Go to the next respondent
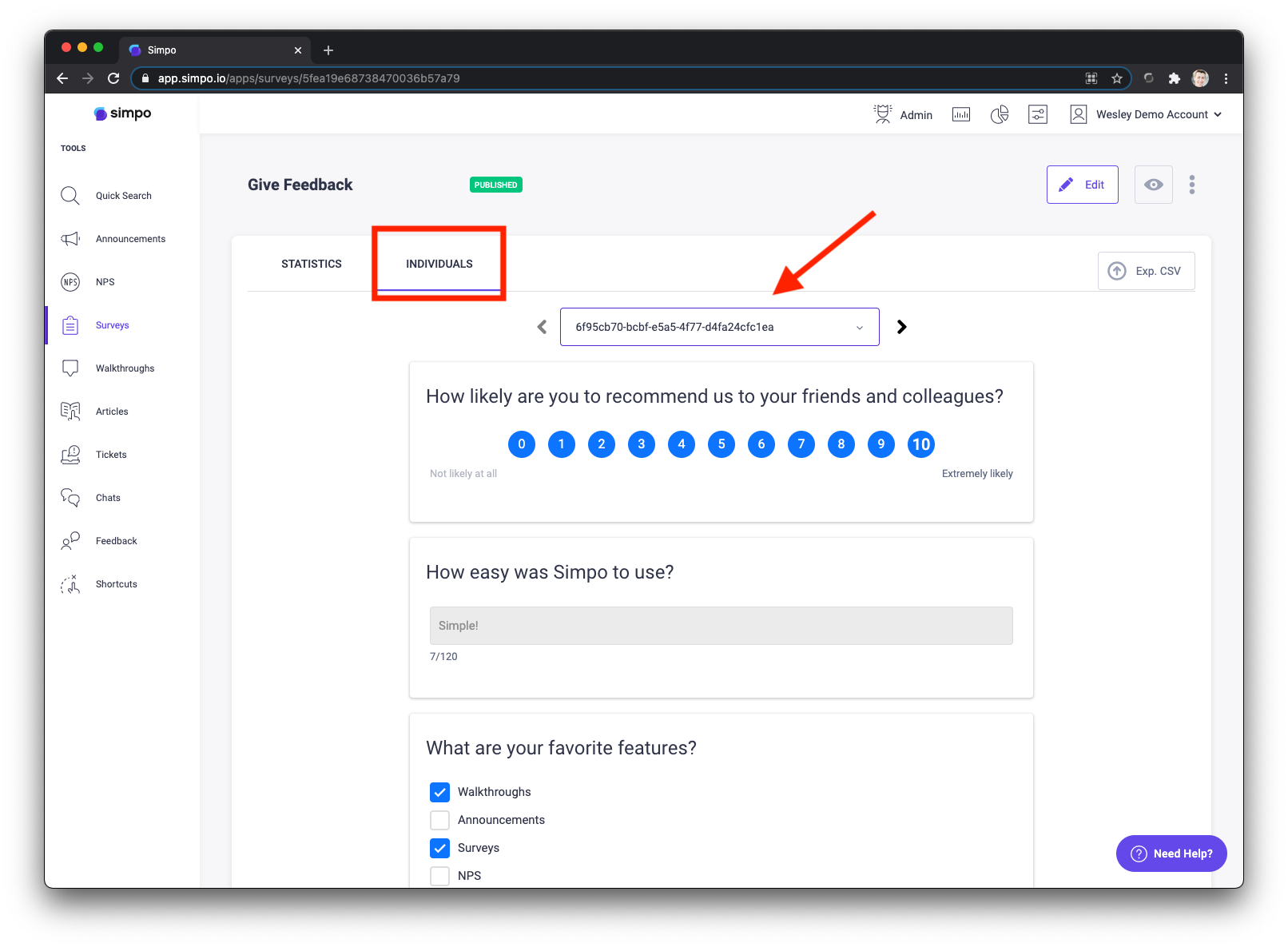 (x=902, y=327)
